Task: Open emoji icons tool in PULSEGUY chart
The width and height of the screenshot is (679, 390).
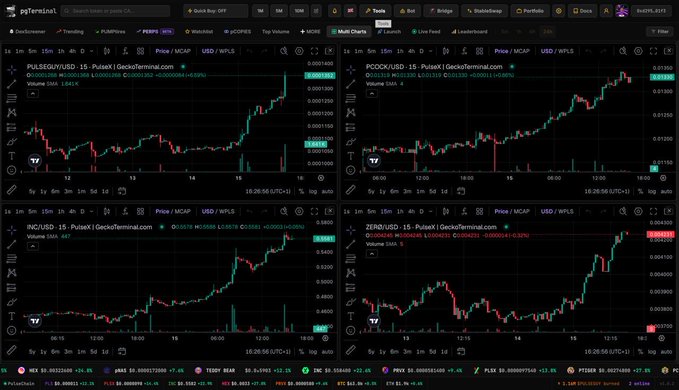Action: (x=12, y=170)
